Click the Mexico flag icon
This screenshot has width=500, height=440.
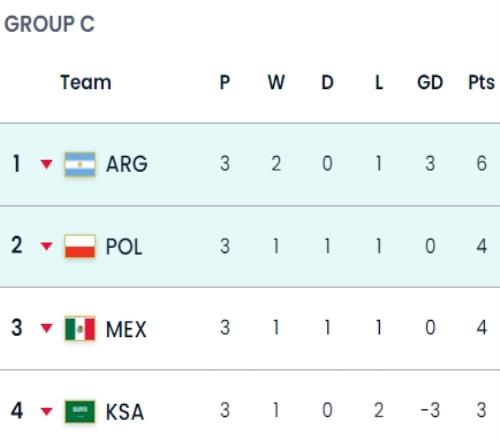[80, 329]
